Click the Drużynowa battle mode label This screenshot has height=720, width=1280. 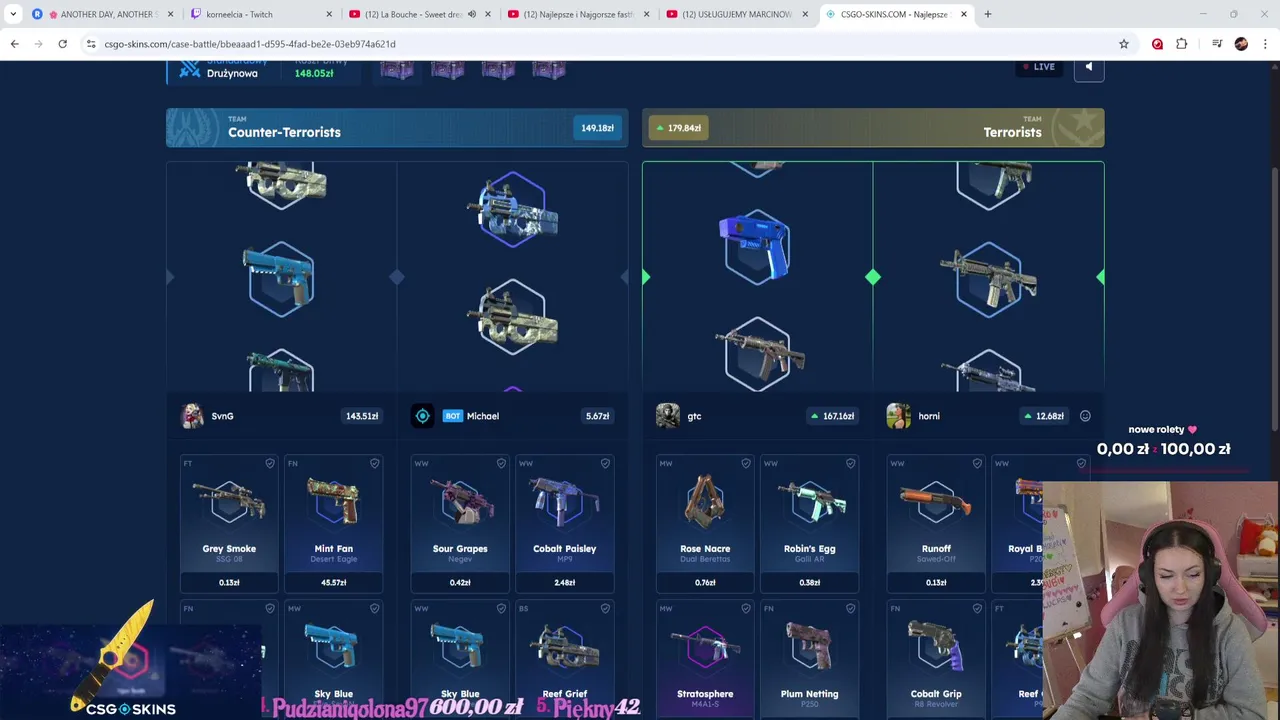tap(232, 74)
